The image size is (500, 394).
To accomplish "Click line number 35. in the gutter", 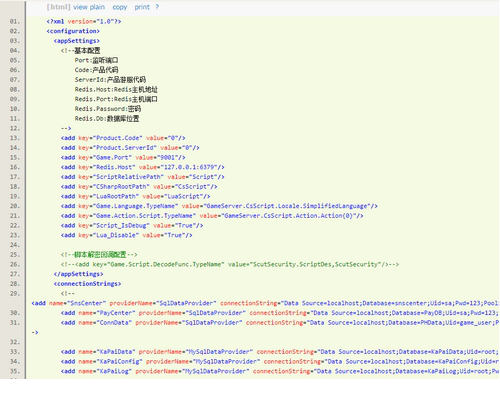I will tap(15, 371).
